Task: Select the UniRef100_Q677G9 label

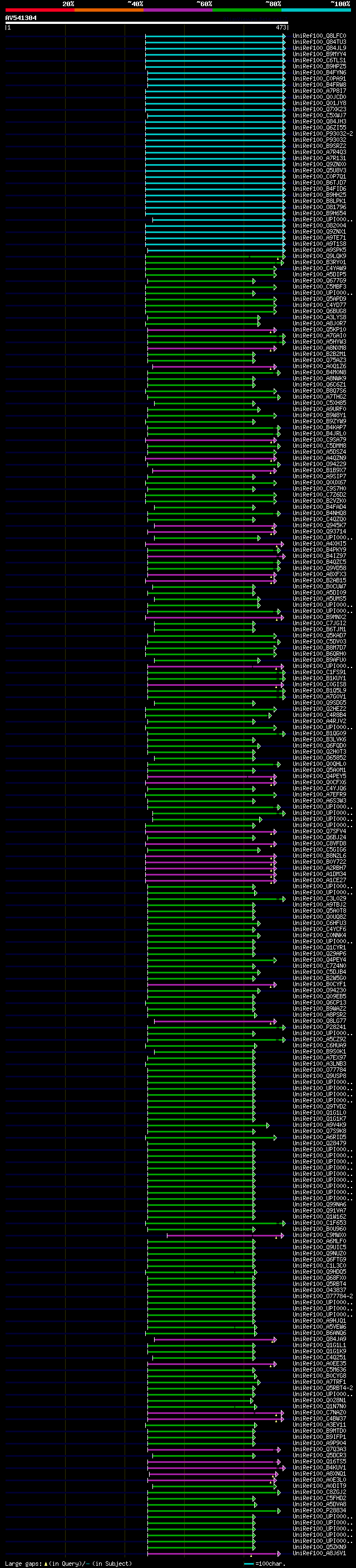Action: click(x=319, y=280)
